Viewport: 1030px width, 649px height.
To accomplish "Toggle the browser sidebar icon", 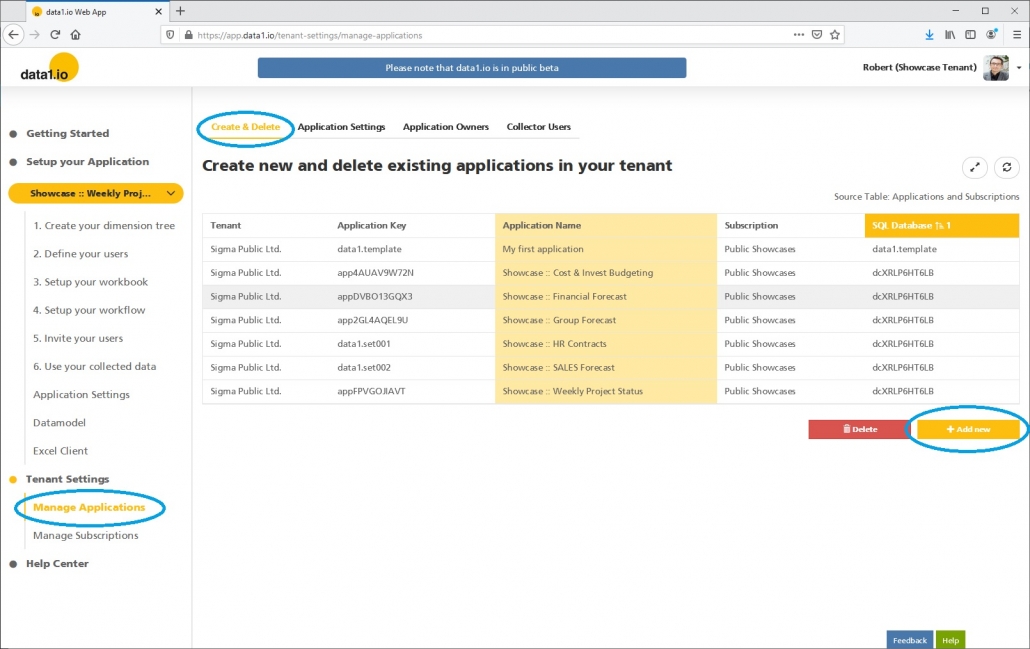I will (970, 35).
